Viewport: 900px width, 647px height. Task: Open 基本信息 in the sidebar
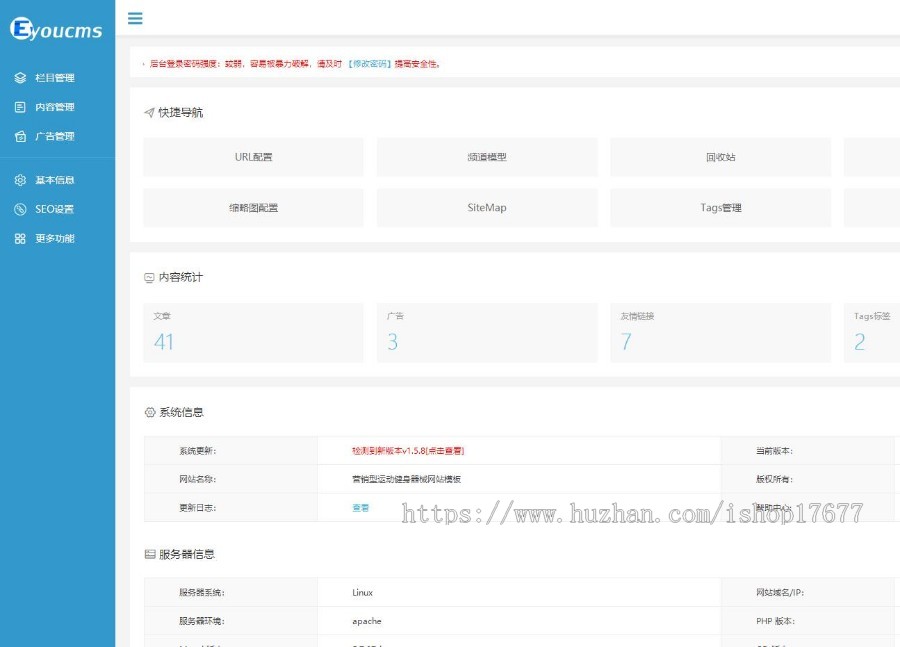click(57, 180)
